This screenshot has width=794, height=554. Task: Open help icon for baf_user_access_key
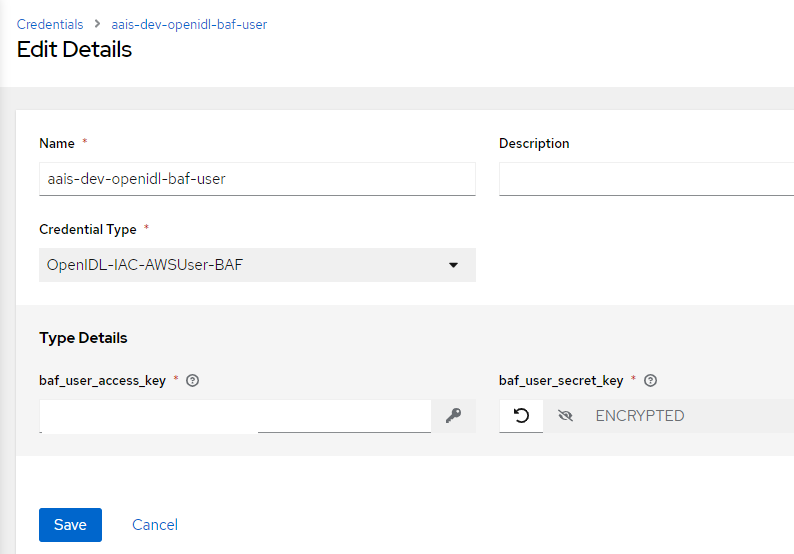pyautogui.click(x=192, y=380)
